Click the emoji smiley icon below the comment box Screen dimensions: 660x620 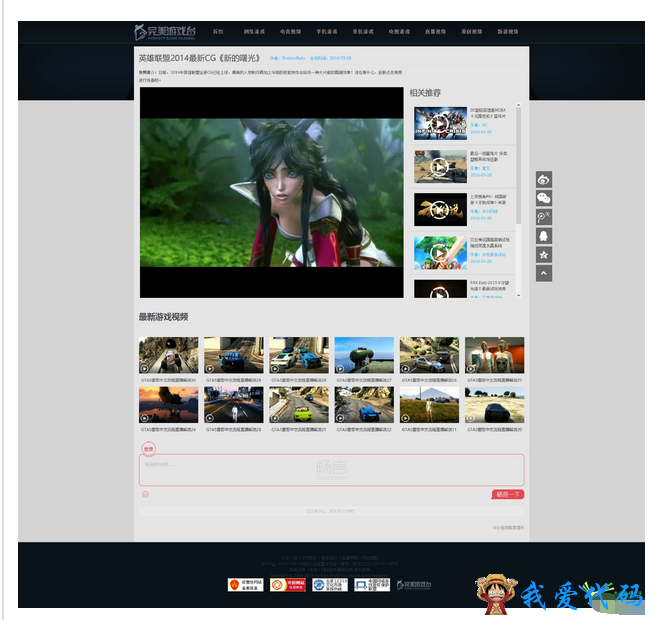click(145, 494)
